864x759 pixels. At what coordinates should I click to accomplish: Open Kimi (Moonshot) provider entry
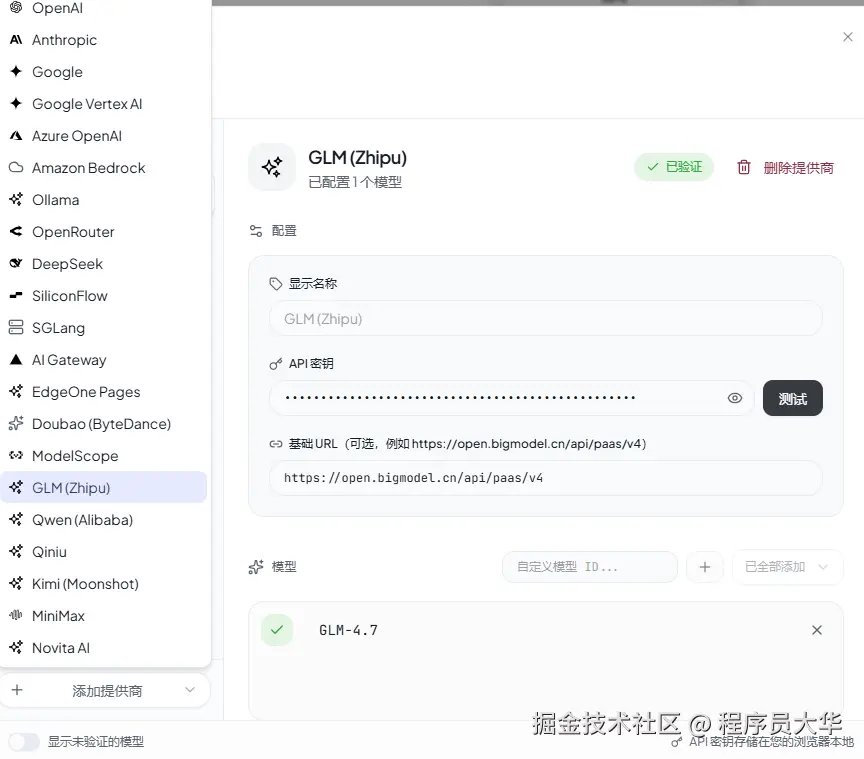[x=104, y=583]
